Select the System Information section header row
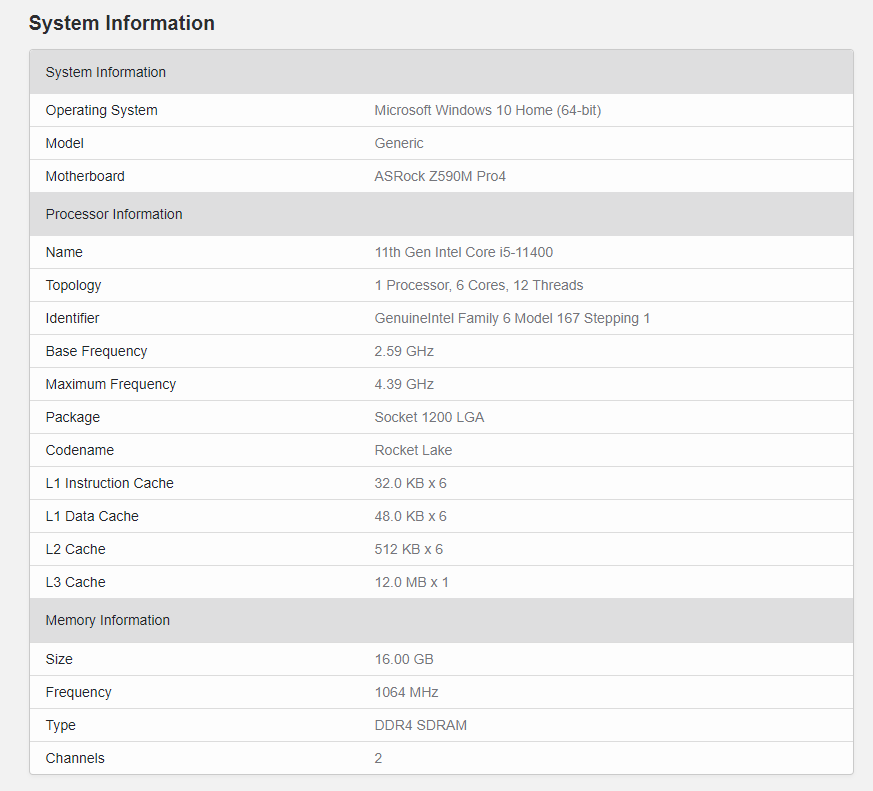873x791 pixels. click(x=441, y=72)
